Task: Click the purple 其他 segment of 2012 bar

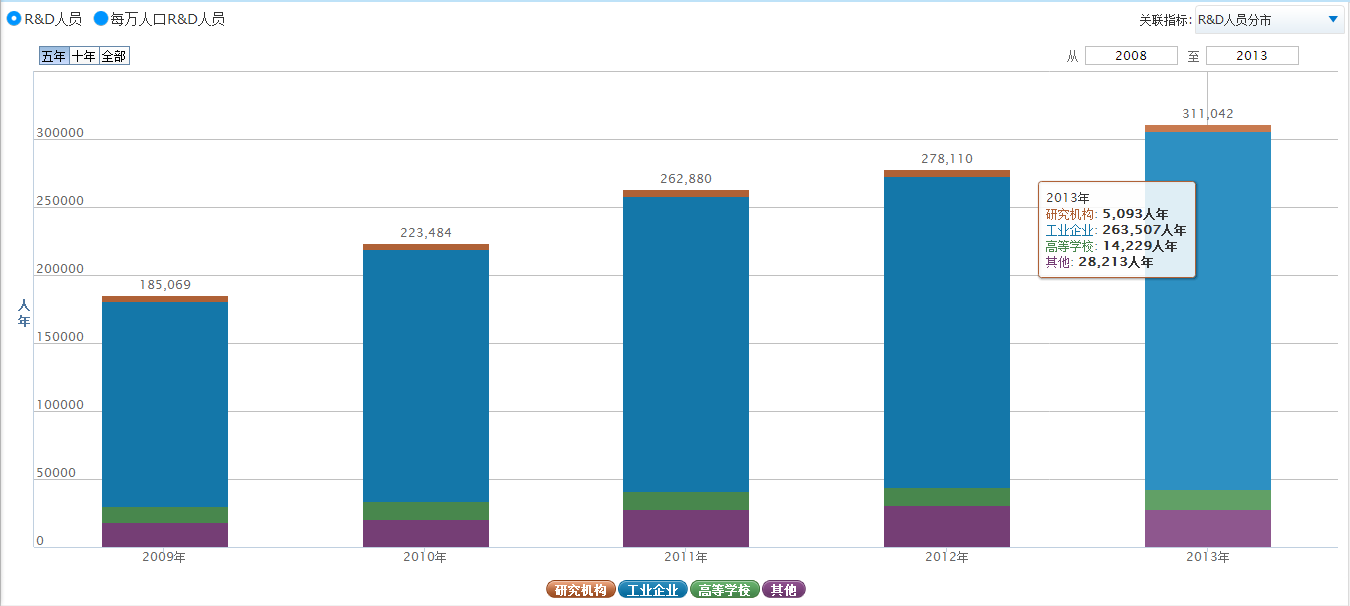Action: pyautogui.click(x=947, y=527)
